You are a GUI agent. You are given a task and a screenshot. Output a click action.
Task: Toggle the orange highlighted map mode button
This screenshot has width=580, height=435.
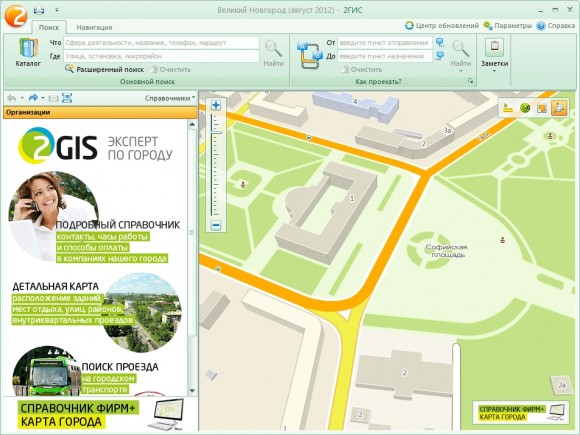coord(559,108)
